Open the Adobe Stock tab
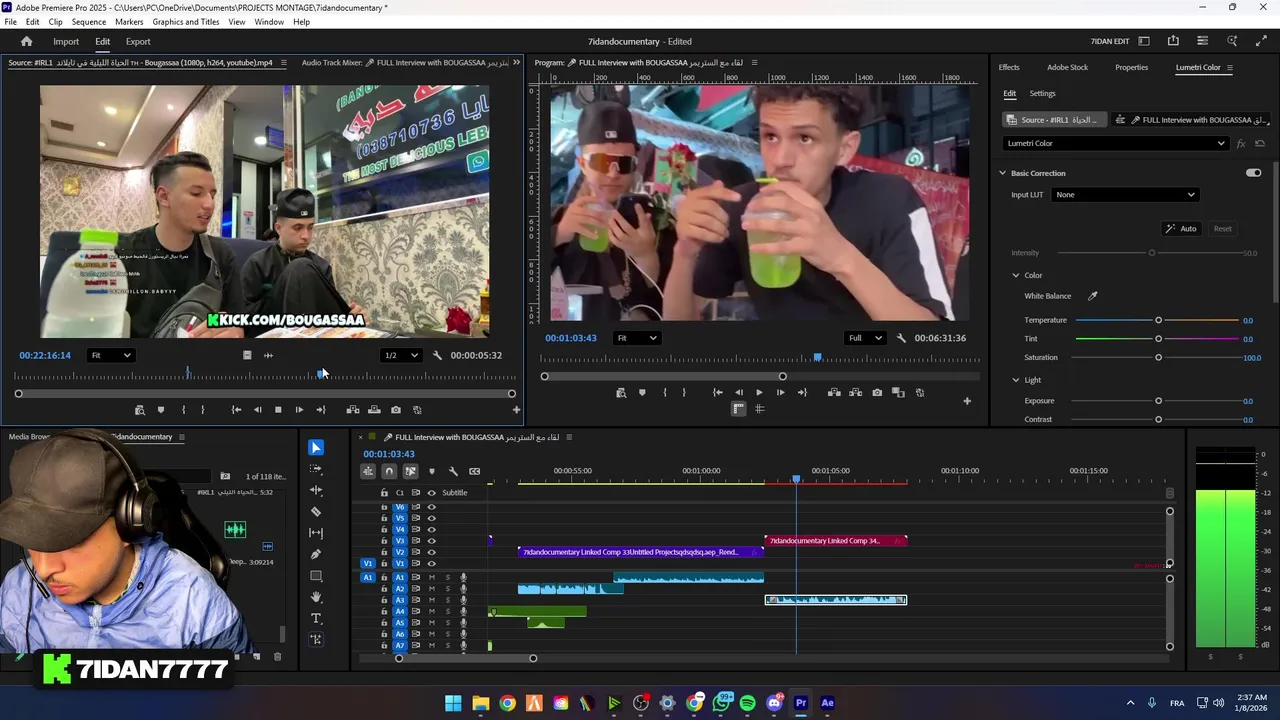 click(1067, 68)
